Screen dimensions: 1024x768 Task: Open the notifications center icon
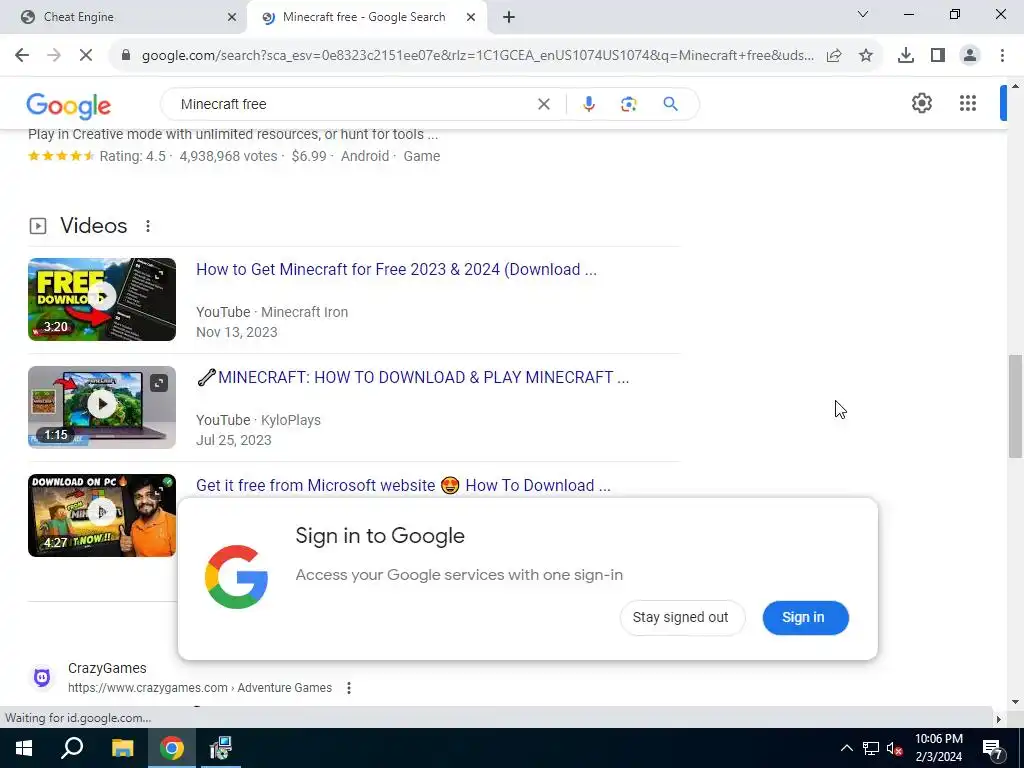point(993,748)
